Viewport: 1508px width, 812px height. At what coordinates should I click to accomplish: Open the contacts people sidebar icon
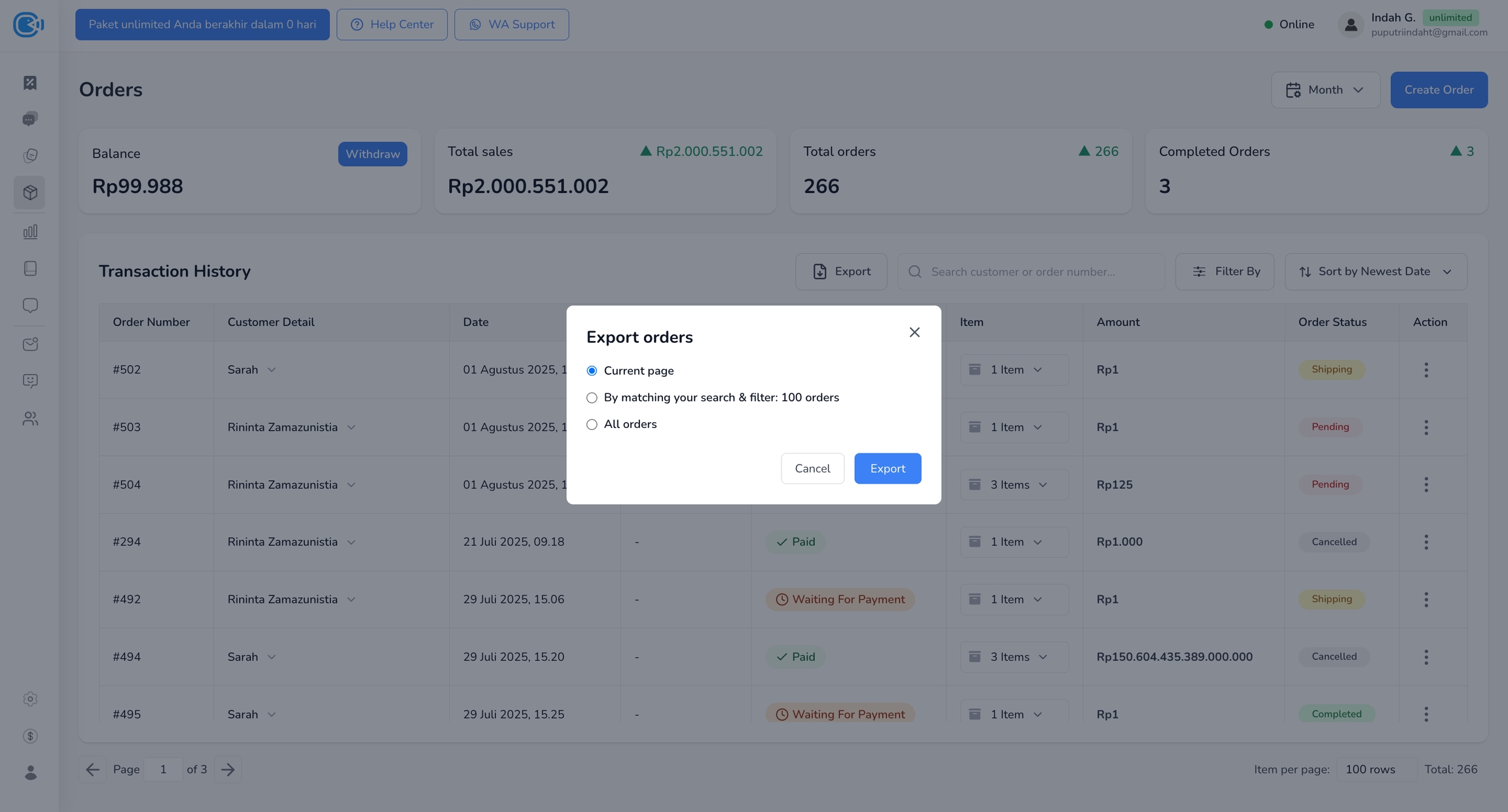pyautogui.click(x=30, y=419)
